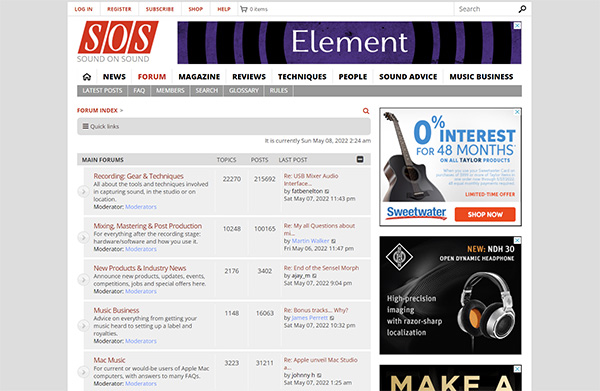Click the '22270' topics count
The width and height of the screenshot is (600, 391).
[232, 179]
